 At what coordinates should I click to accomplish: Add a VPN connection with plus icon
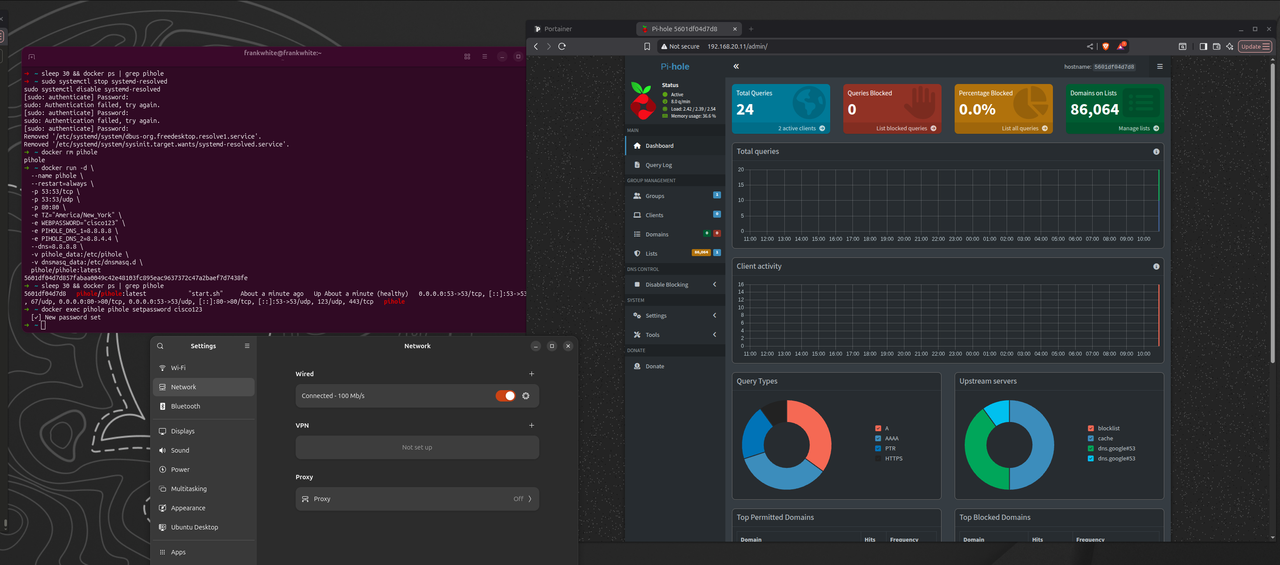tap(531, 425)
